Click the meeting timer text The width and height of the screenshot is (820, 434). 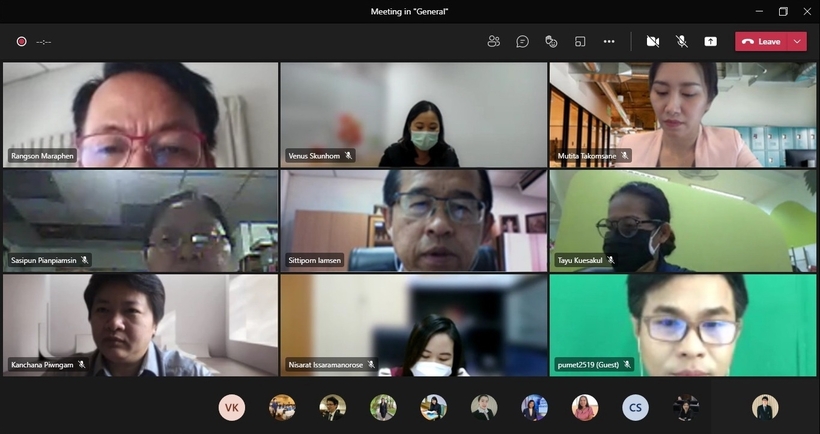[x=43, y=42]
